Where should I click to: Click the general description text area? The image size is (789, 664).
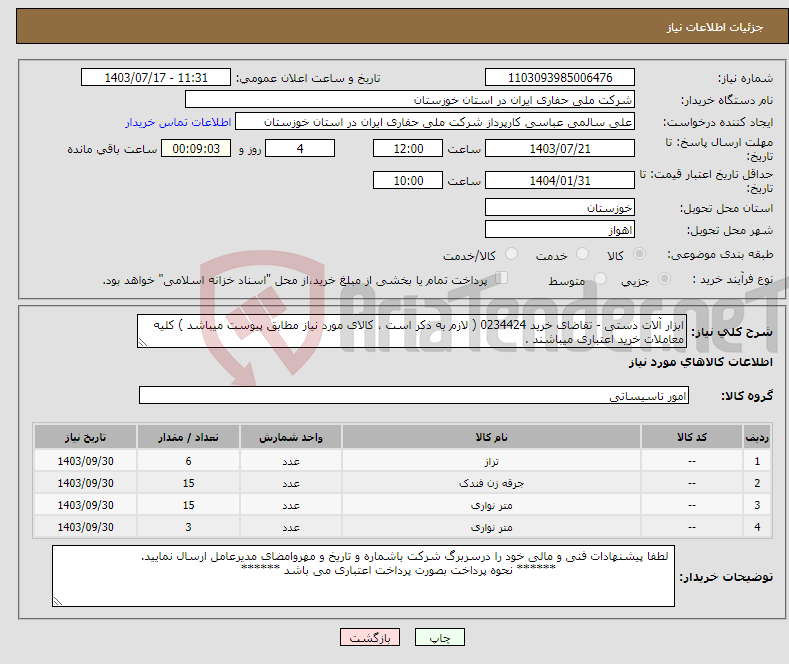412,331
